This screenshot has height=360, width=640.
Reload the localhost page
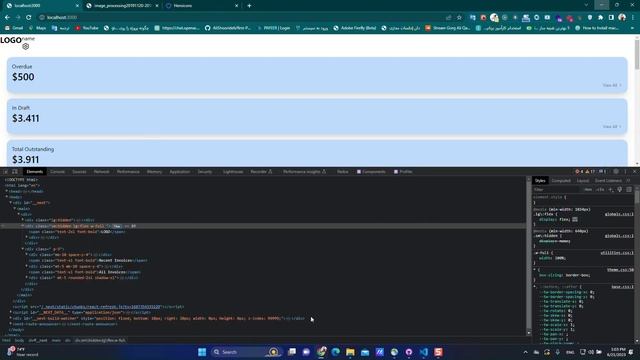[x=29, y=17]
